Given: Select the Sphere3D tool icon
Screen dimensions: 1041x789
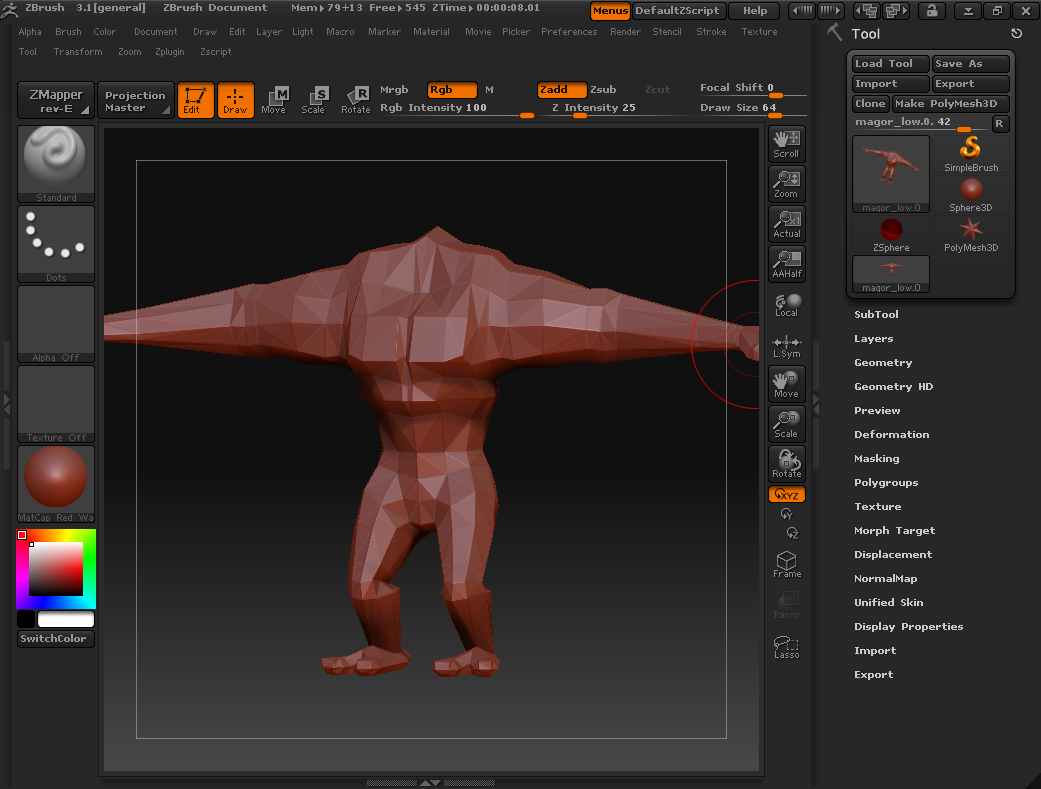Looking at the screenshot, I should click(x=970, y=193).
